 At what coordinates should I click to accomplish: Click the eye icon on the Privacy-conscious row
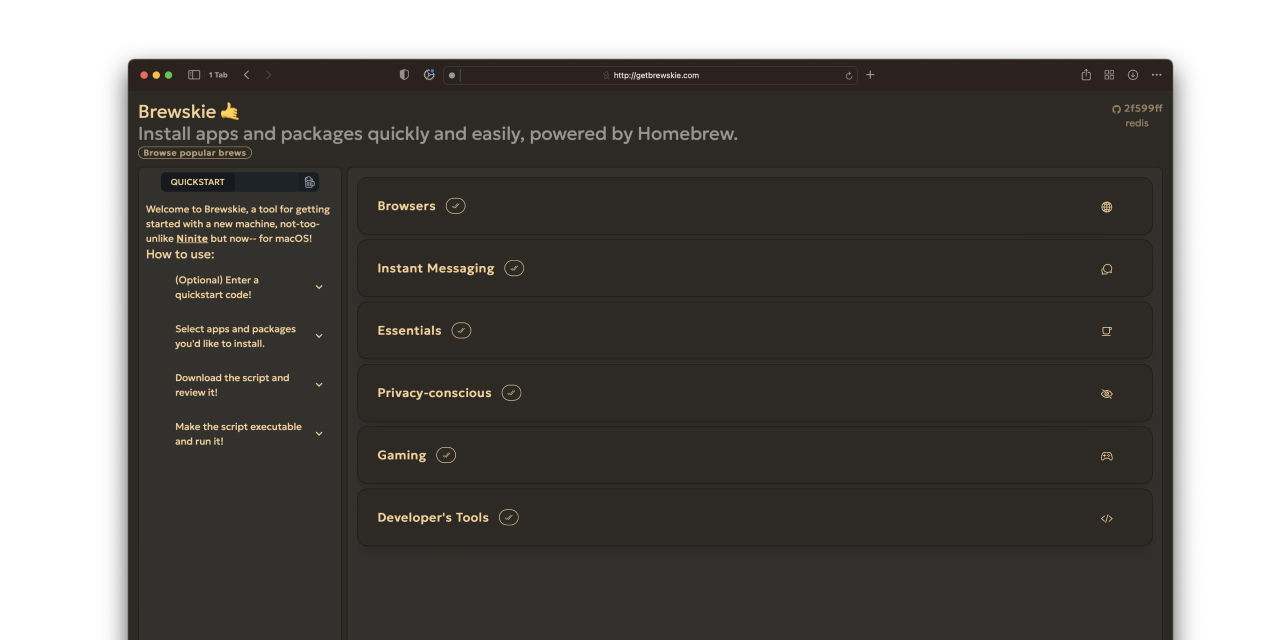tap(1106, 393)
